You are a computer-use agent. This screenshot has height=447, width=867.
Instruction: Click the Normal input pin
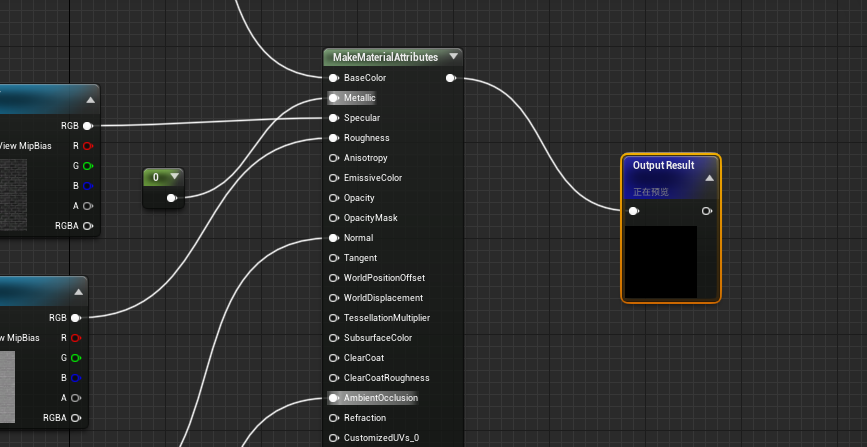[333, 238]
